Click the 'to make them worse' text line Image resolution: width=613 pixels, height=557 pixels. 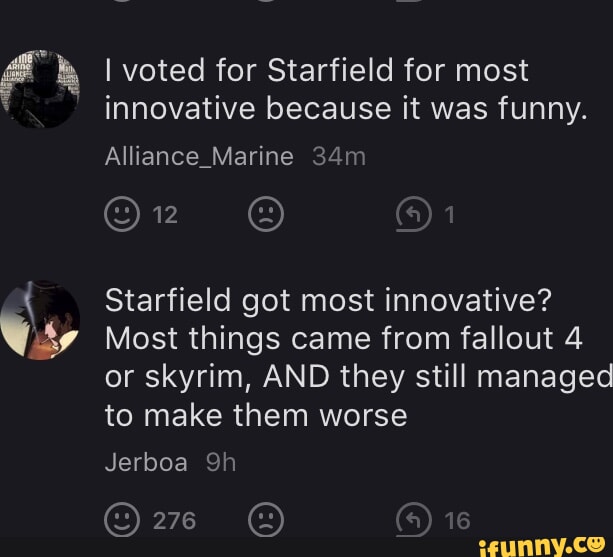click(256, 415)
